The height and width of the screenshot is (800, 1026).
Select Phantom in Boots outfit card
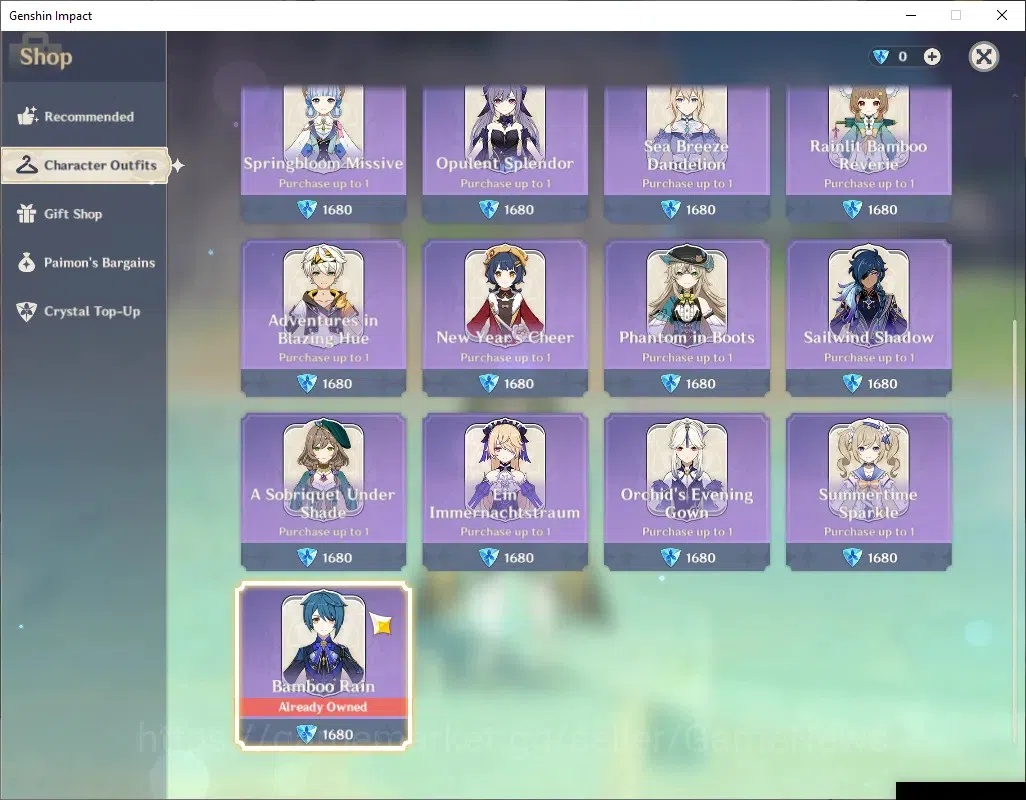[x=686, y=318]
